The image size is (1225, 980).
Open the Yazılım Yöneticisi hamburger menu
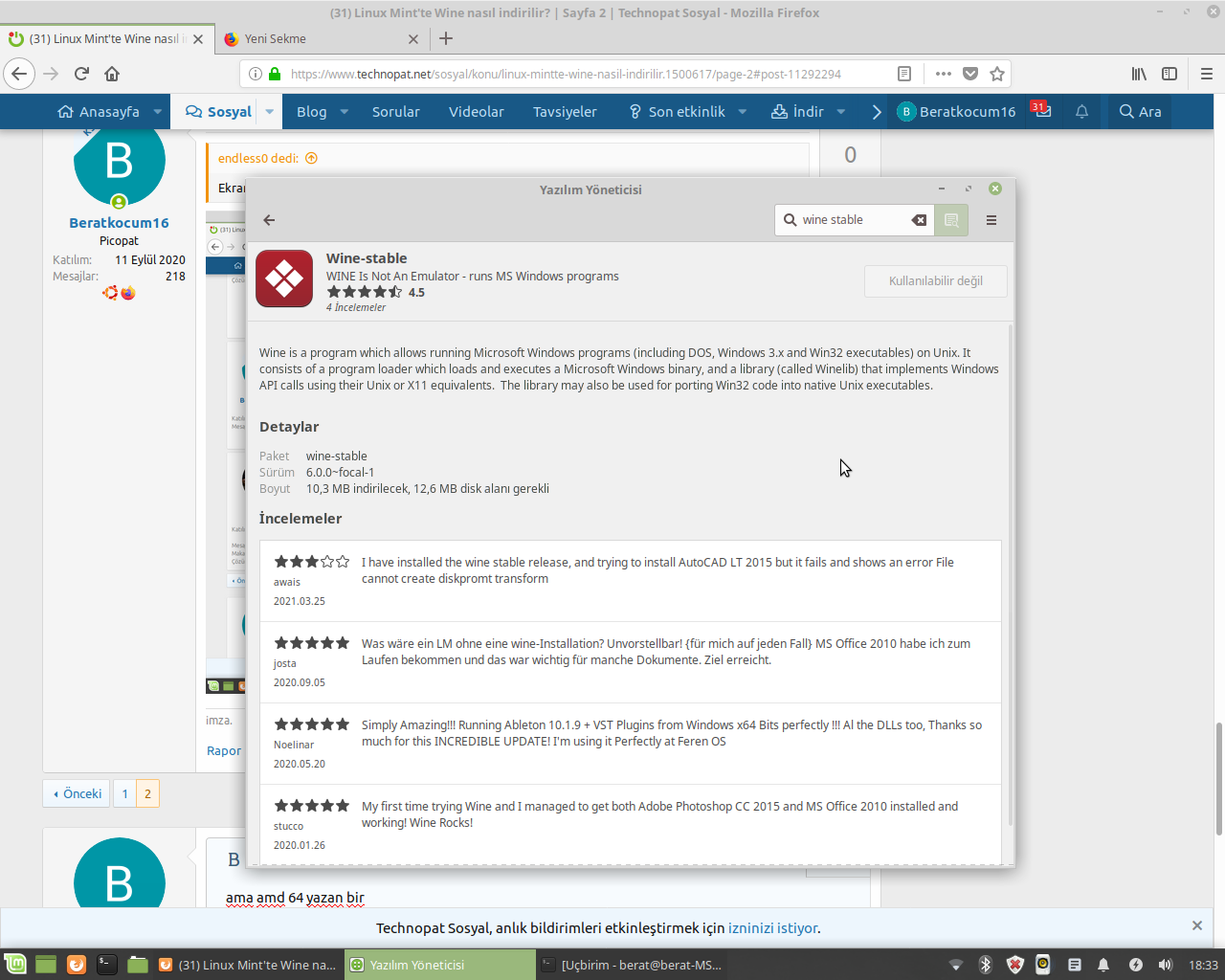pos(991,220)
